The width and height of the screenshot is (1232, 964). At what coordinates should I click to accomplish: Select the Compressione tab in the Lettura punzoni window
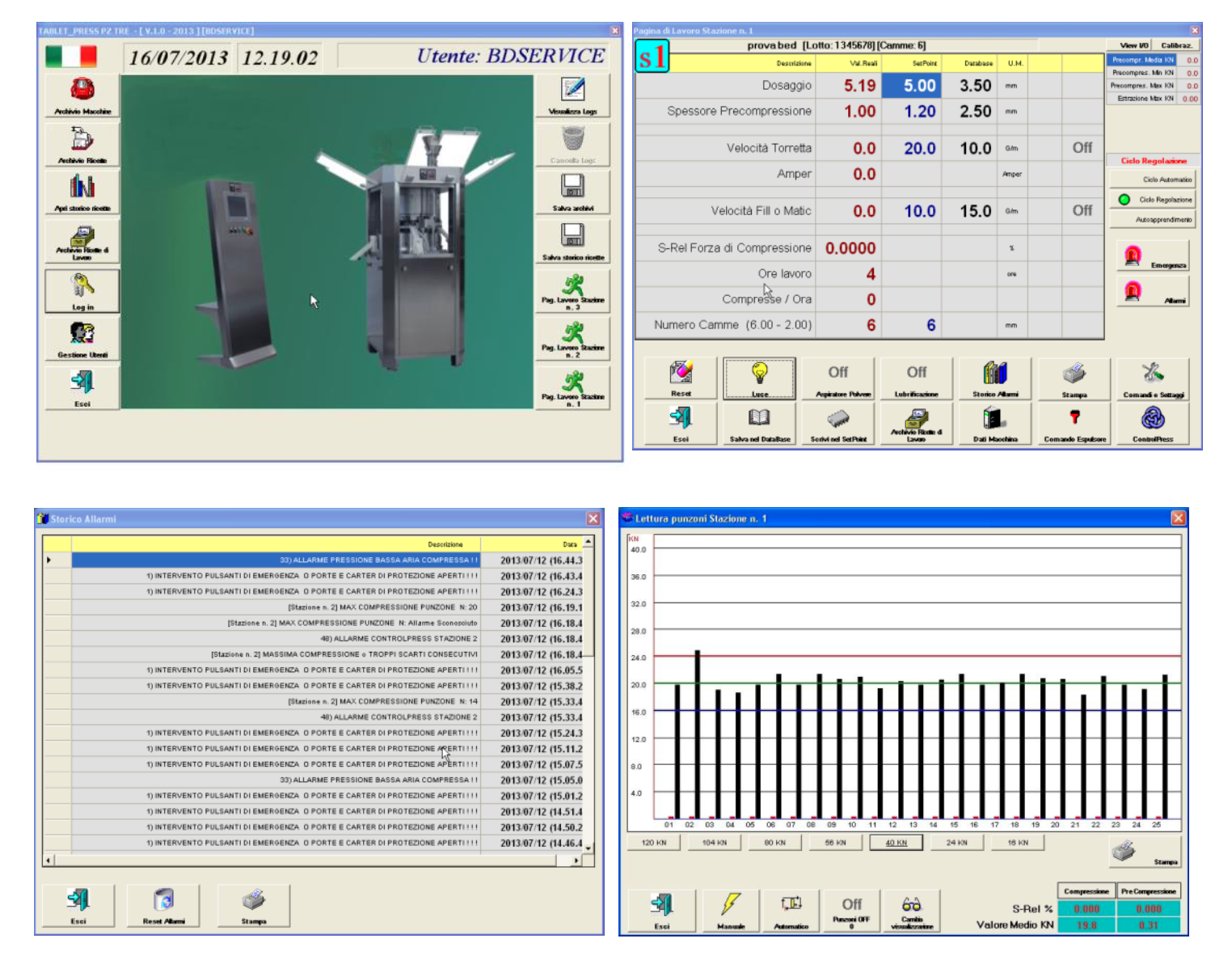[1086, 891]
